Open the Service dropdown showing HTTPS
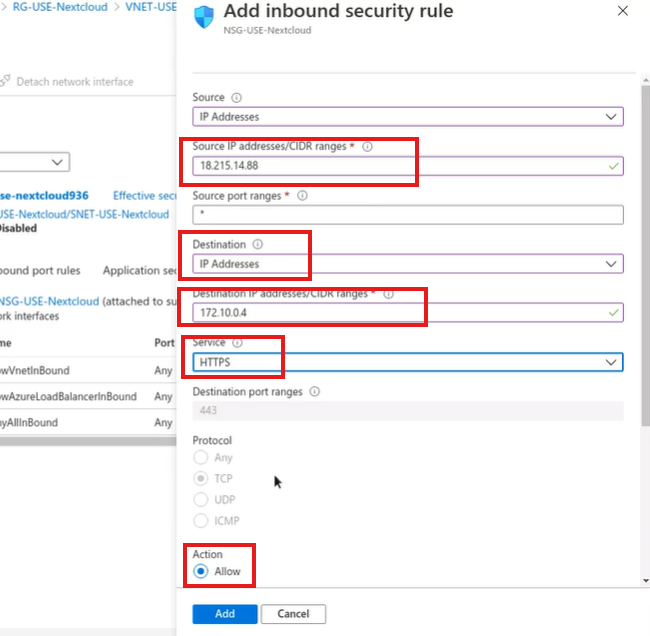The image size is (650, 636). coord(407,362)
